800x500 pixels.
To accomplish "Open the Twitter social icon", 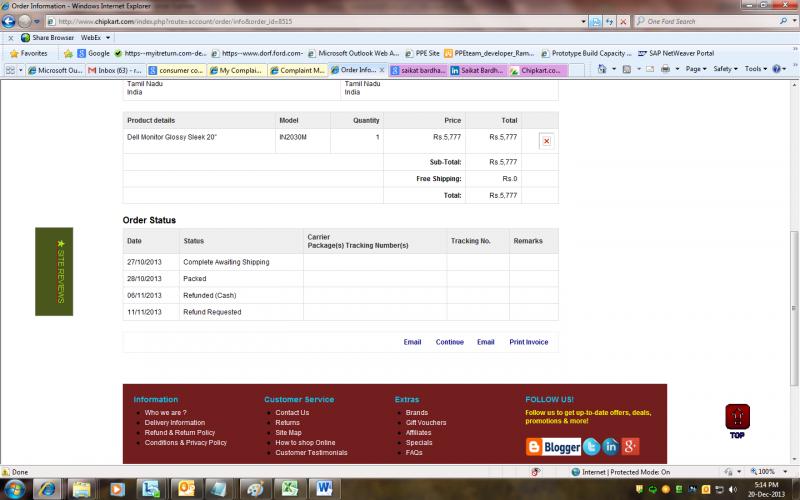I will coord(591,447).
